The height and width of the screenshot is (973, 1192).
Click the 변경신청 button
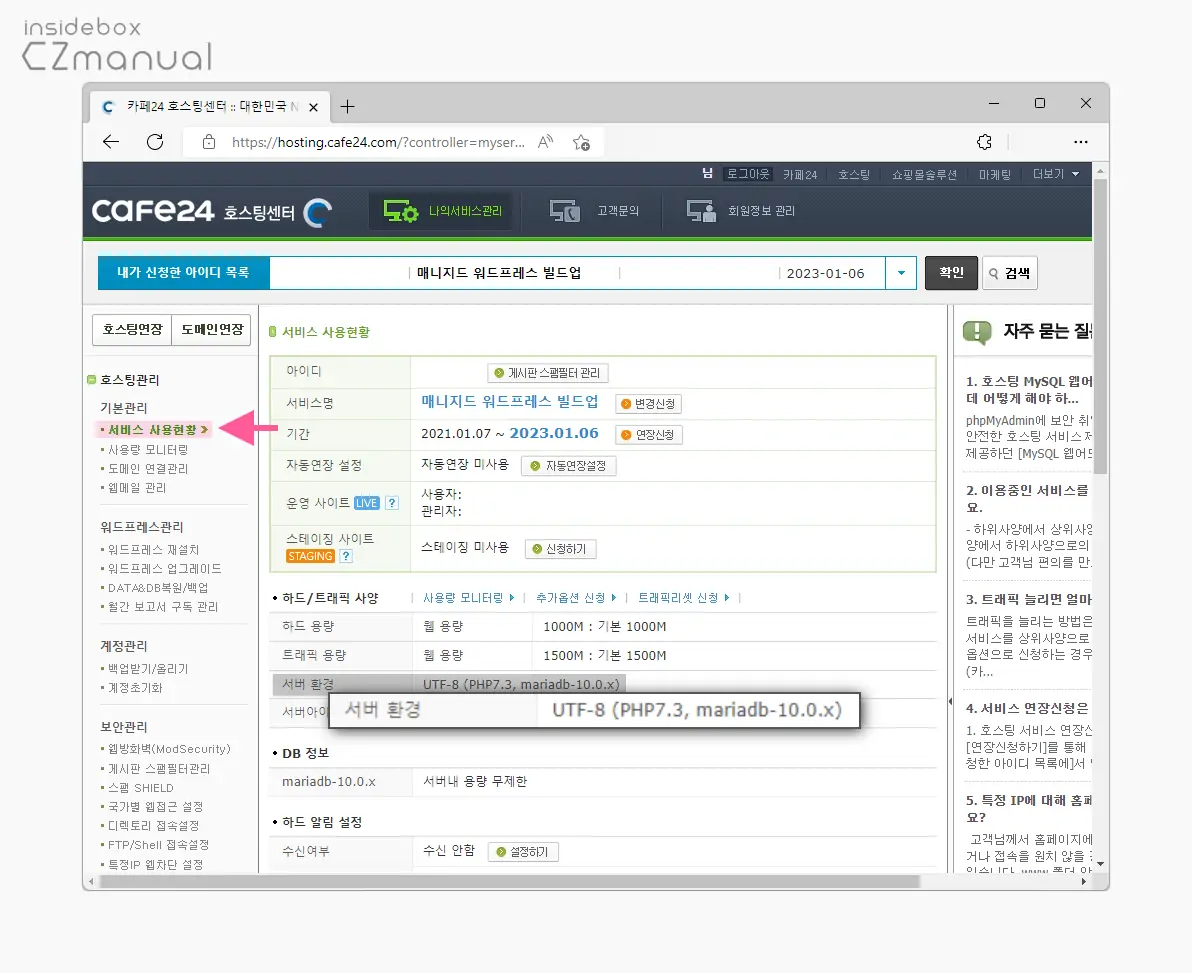tap(648, 404)
